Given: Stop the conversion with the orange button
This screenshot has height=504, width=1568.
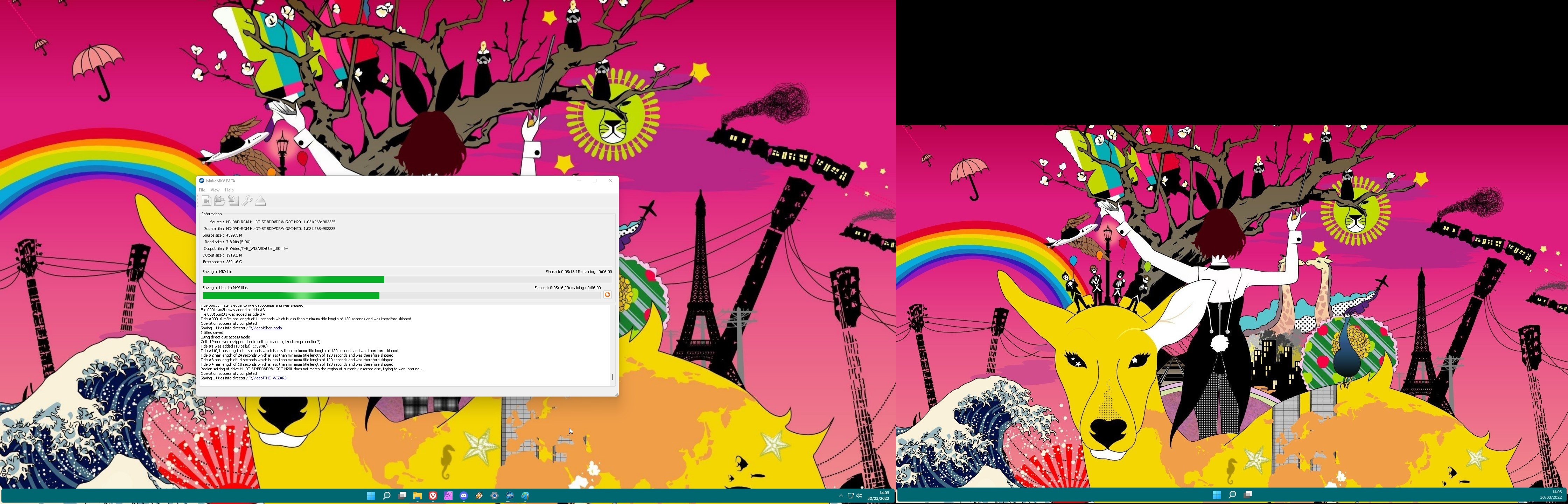Looking at the screenshot, I should [x=607, y=295].
